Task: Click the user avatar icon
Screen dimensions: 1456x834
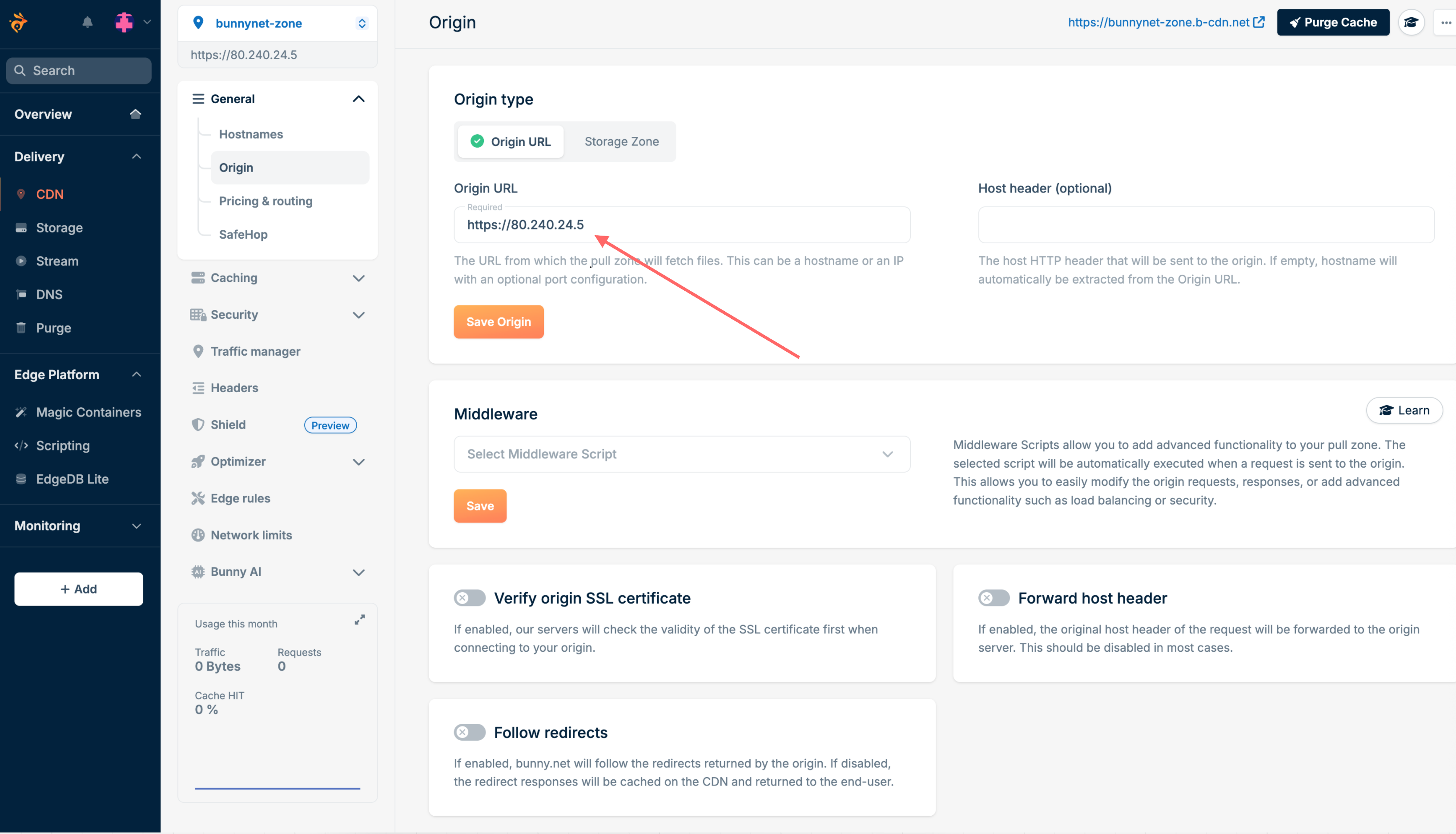Action: [x=124, y=22]
